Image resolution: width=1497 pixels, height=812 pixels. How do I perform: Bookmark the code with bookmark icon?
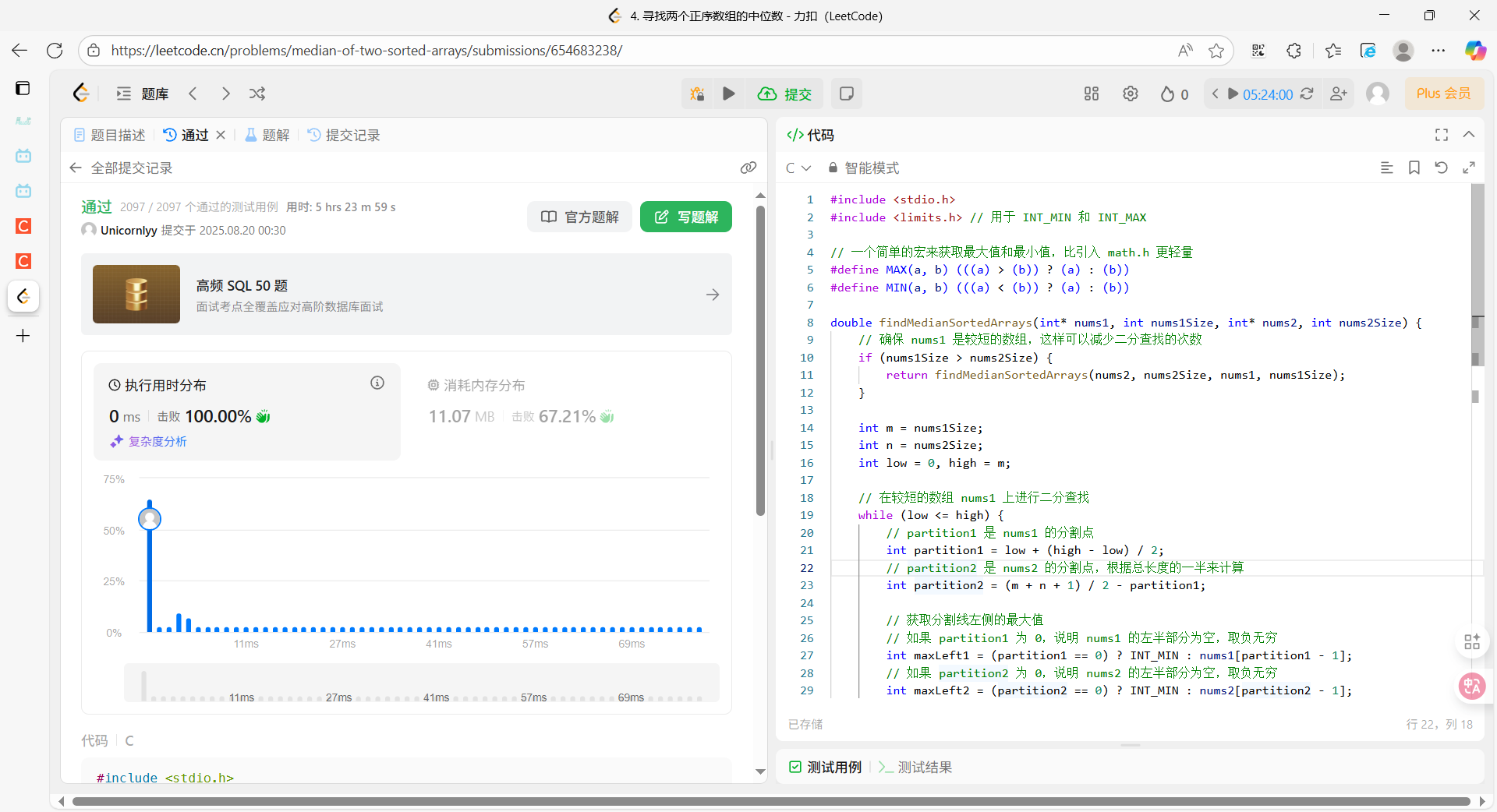[1414, 168]
